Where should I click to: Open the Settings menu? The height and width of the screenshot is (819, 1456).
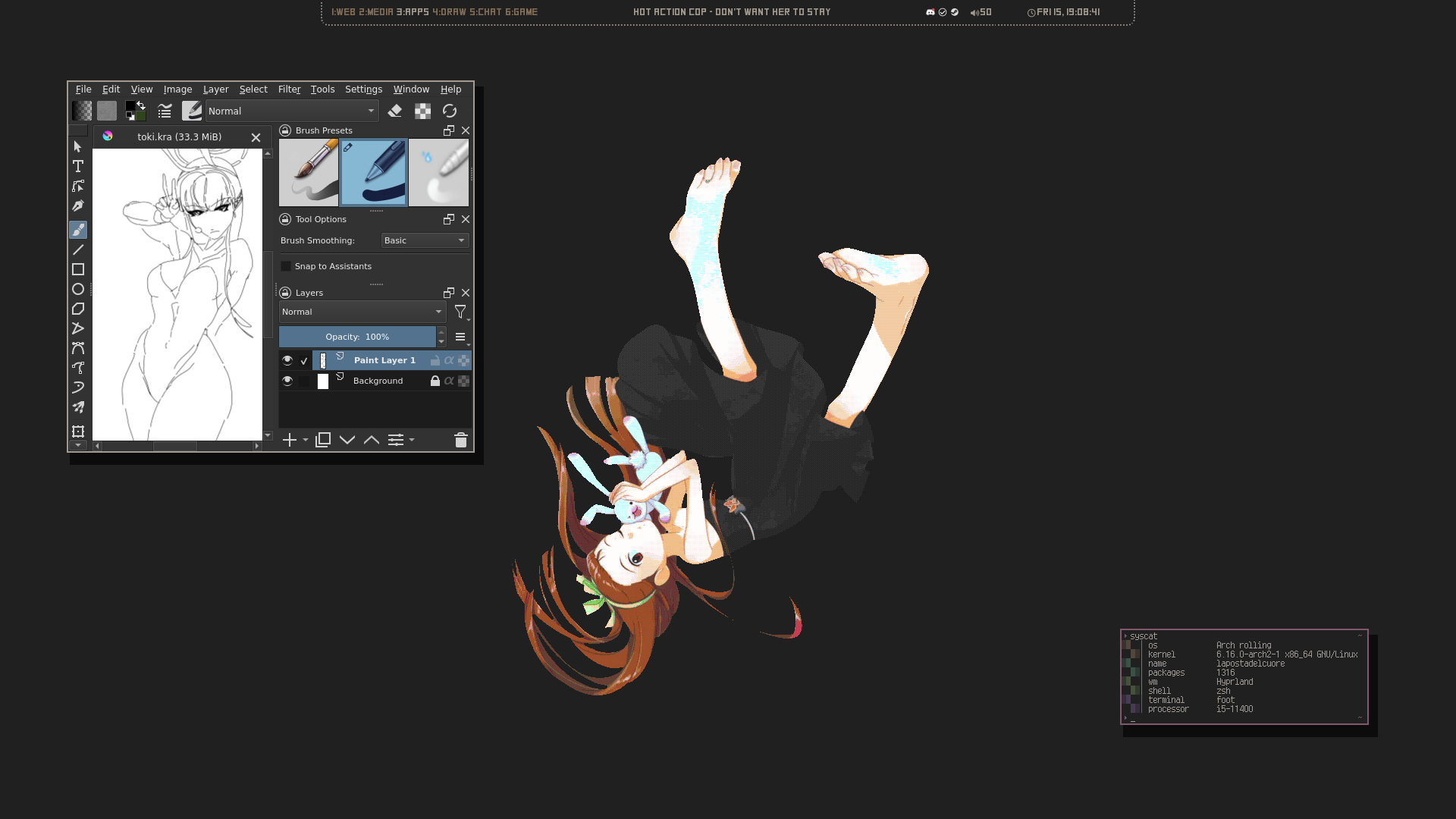coord(363,89)
